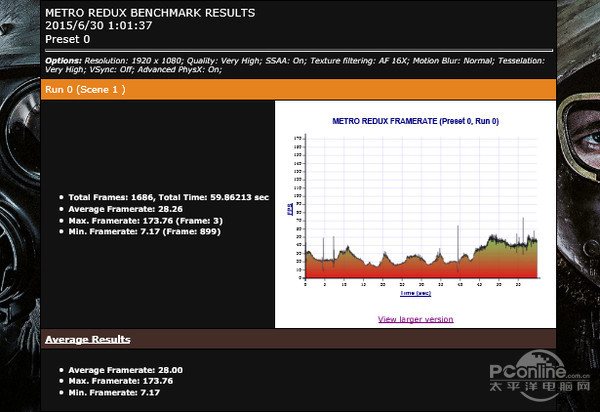Click Min. Framerate: 7.17 (Frame: 899) entry
Viewport: 600px width, 412px height.
coord(144,231)
